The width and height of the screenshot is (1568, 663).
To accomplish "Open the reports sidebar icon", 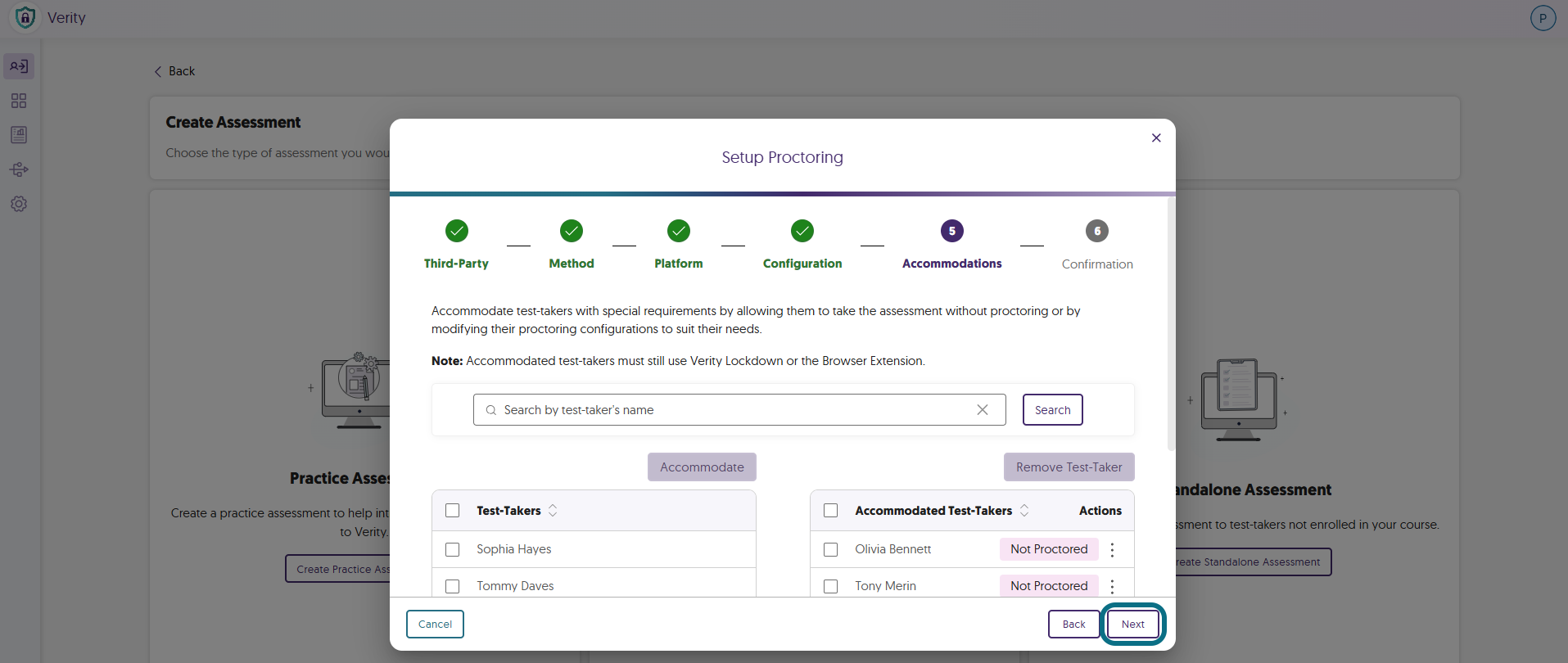I will [x=19, y=135].
